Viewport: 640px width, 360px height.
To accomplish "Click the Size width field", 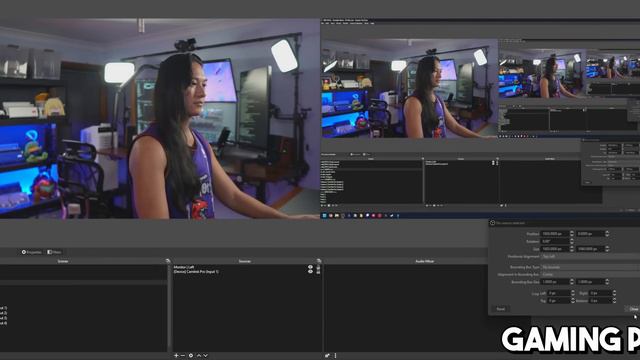I will 555,249.
